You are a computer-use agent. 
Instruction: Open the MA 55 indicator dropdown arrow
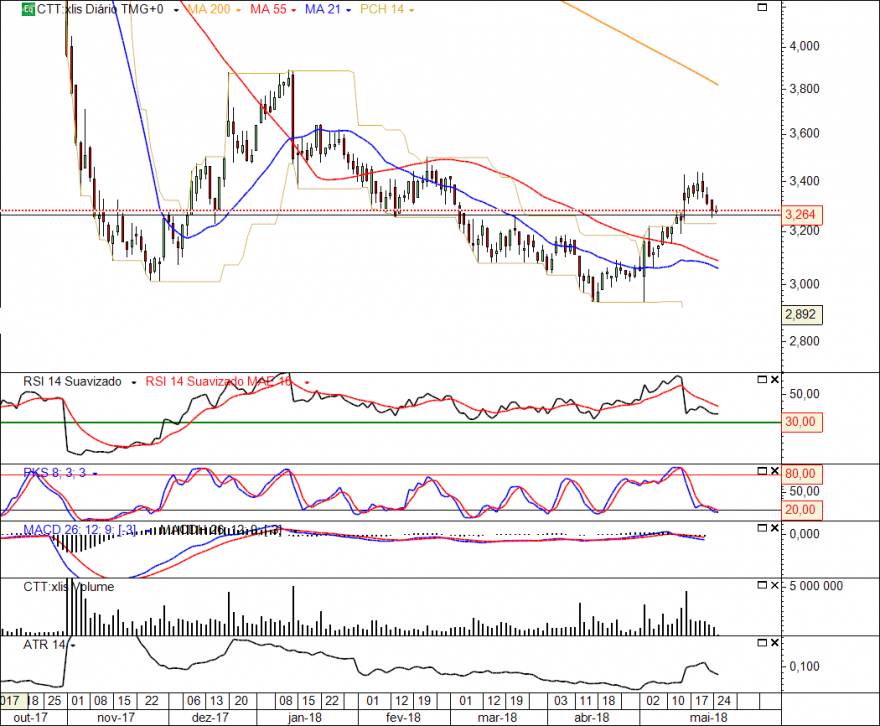tap(294, 10)
